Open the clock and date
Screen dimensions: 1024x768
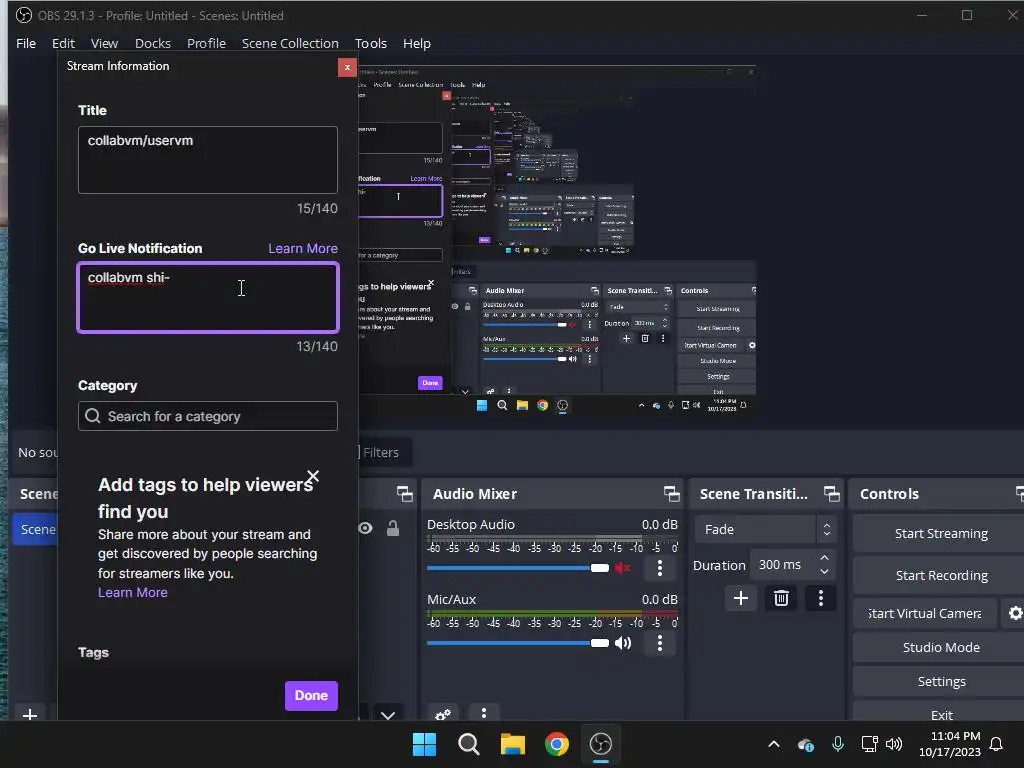(x=950, y=744)
